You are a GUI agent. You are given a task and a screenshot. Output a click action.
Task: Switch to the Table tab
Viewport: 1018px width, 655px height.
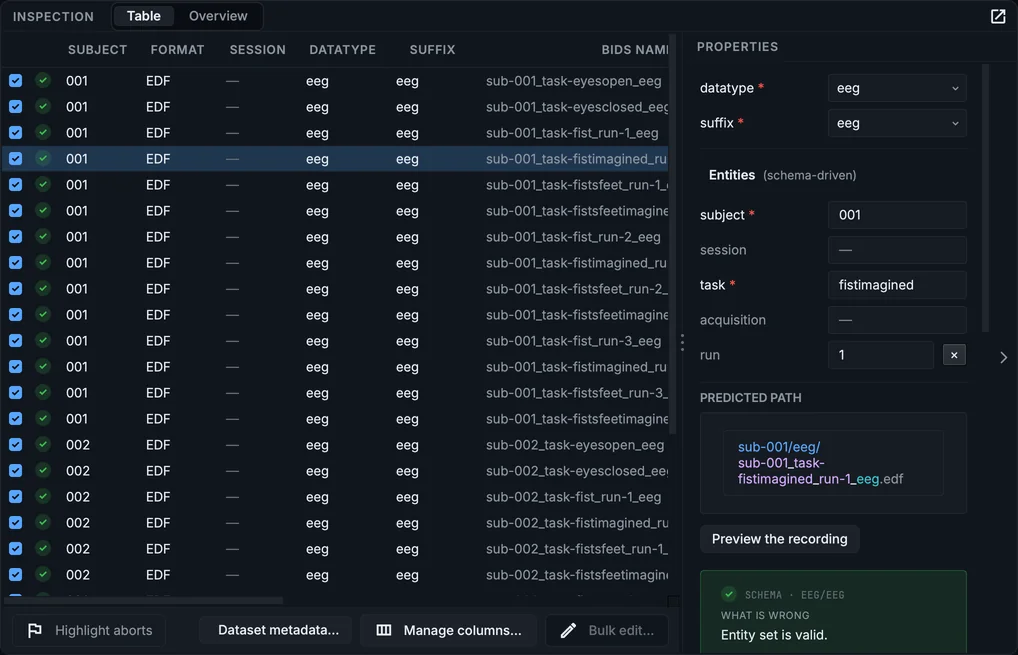(143, 16)
